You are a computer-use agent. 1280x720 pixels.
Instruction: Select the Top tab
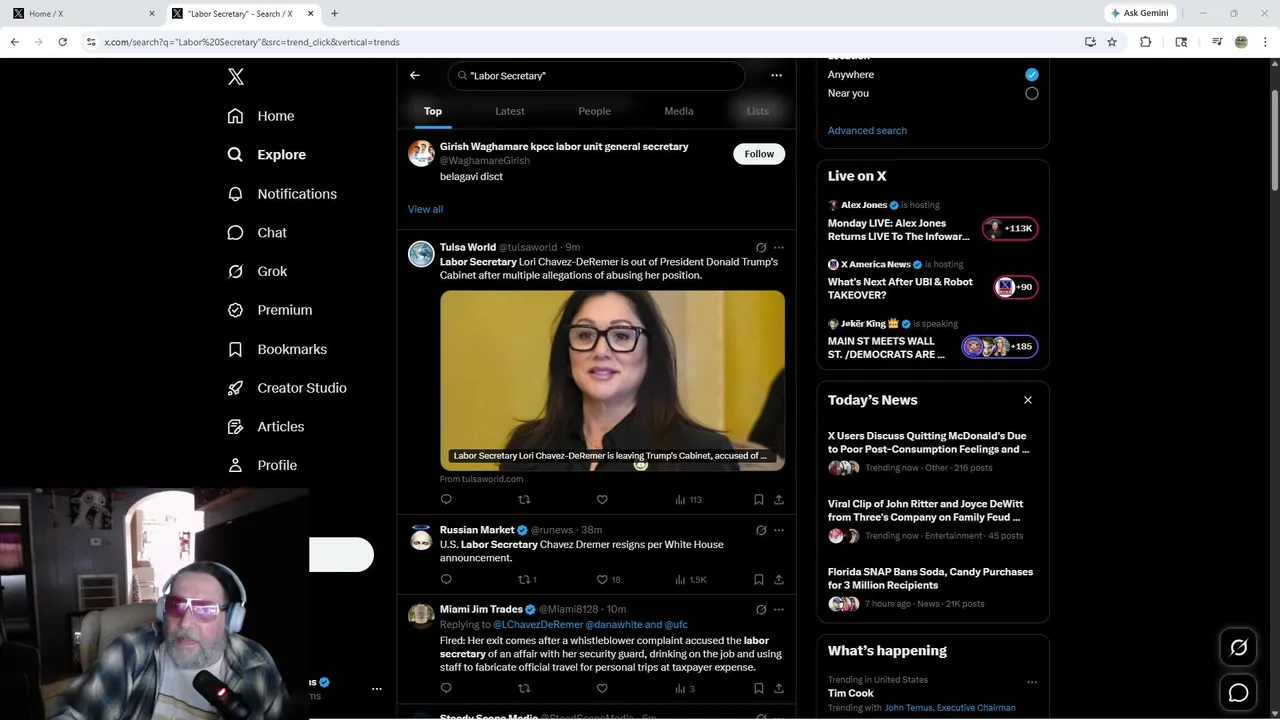[433, 111]
